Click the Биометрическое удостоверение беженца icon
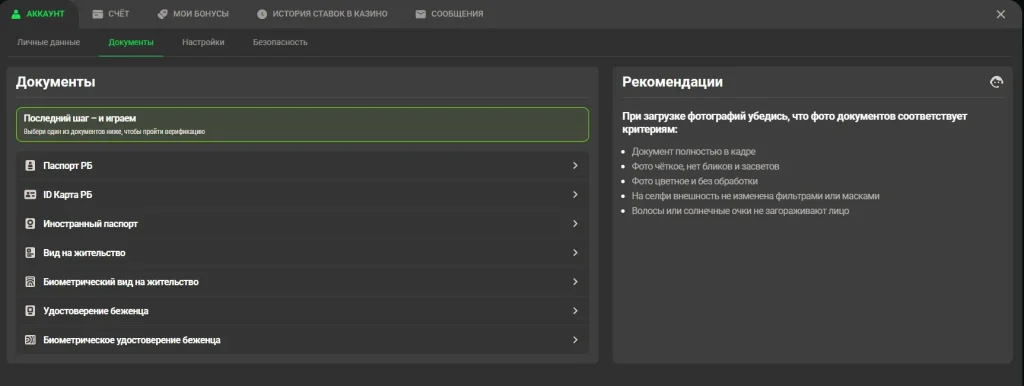The width and height of the screenshot is (1024, 386). (x=29, y=340)
